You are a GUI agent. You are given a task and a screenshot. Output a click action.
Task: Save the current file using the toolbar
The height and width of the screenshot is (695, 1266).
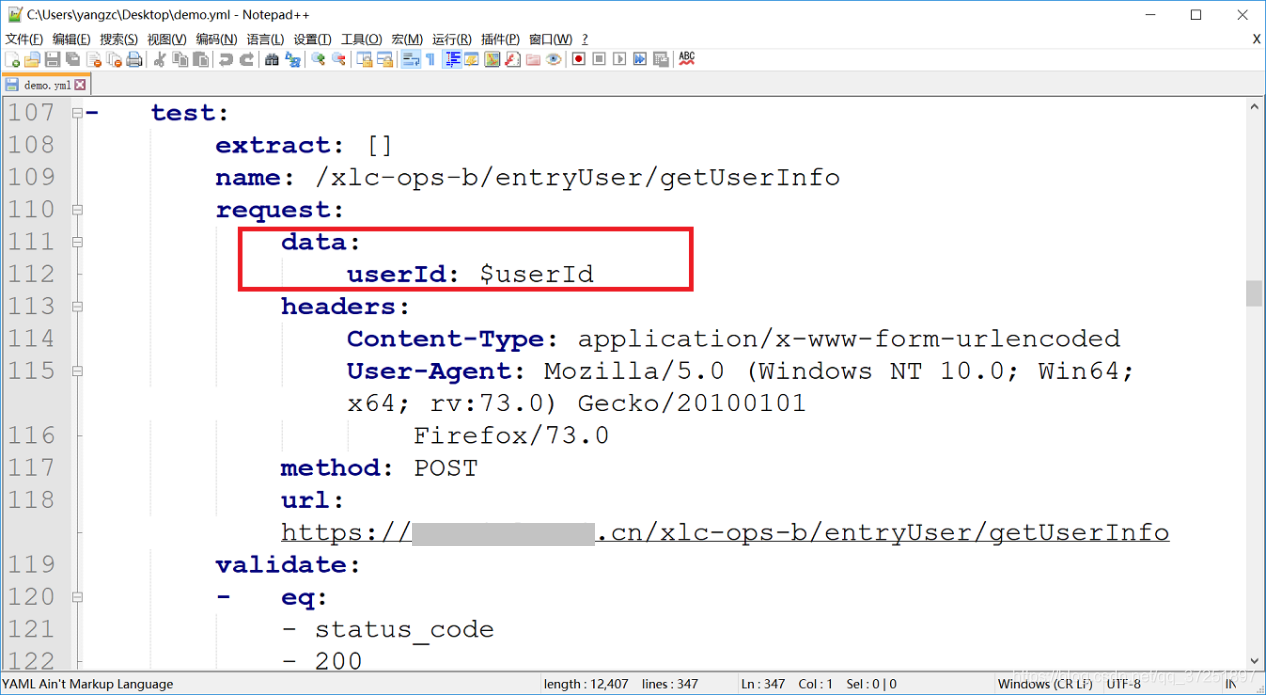[53, 60]
